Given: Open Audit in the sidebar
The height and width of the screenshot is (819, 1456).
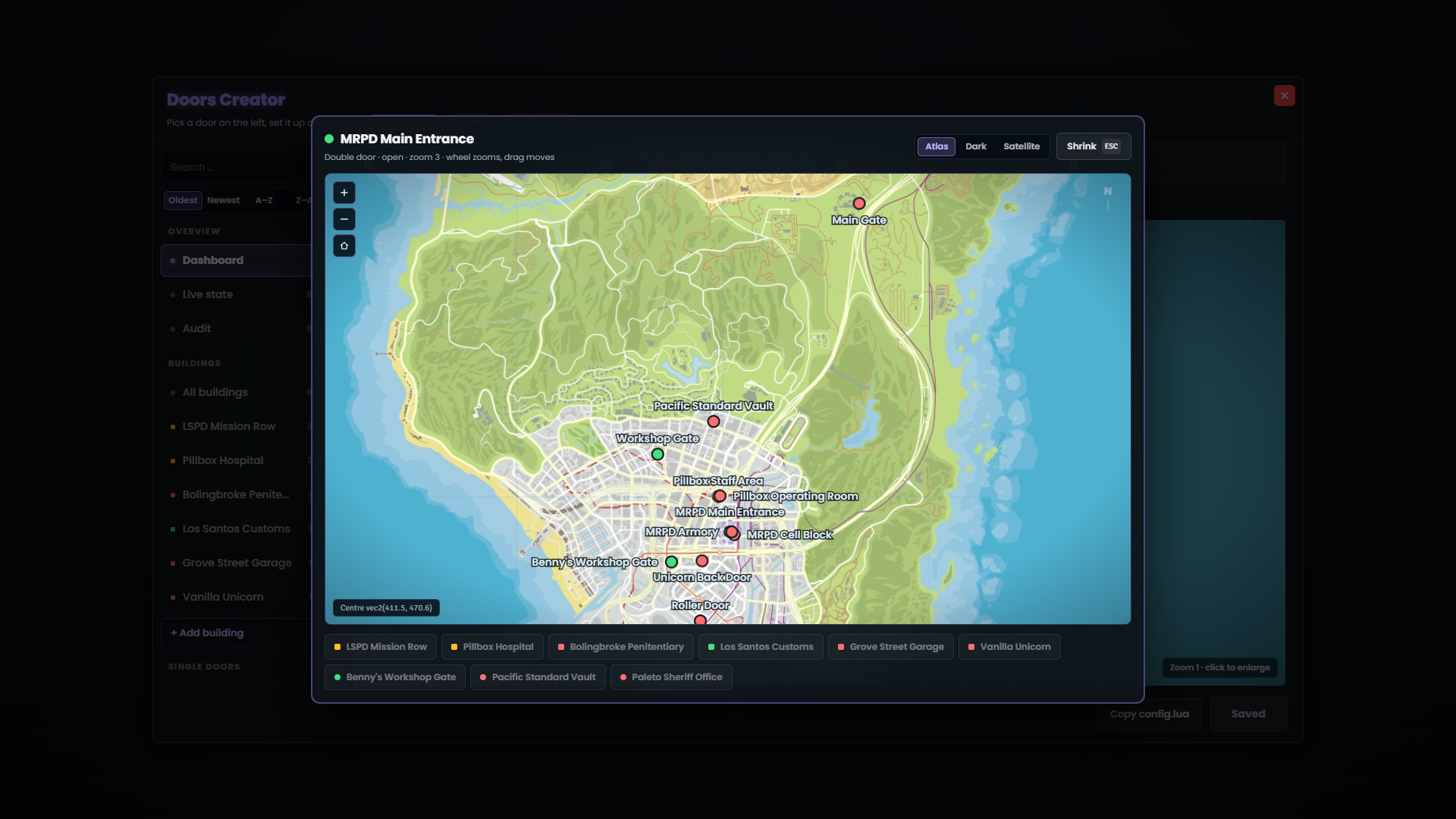Looking at the screenshot, I should [237, 328].
